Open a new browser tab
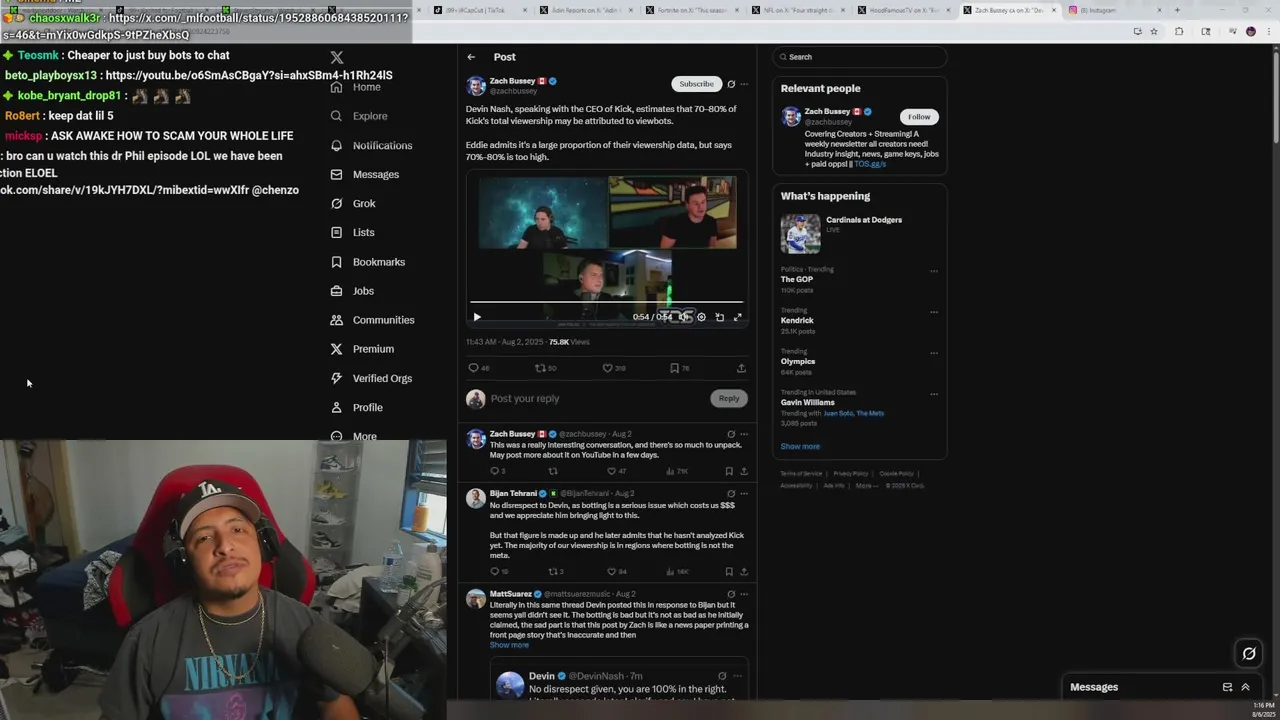 [x=1177, y=10]
